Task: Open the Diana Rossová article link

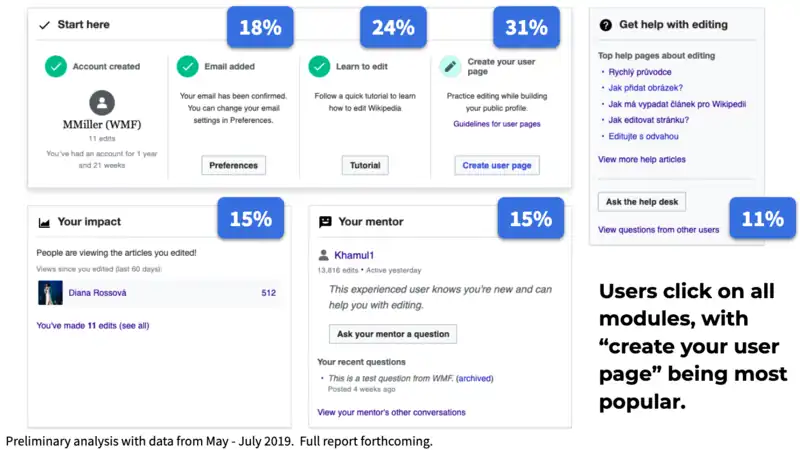Action: pos(97,293)
